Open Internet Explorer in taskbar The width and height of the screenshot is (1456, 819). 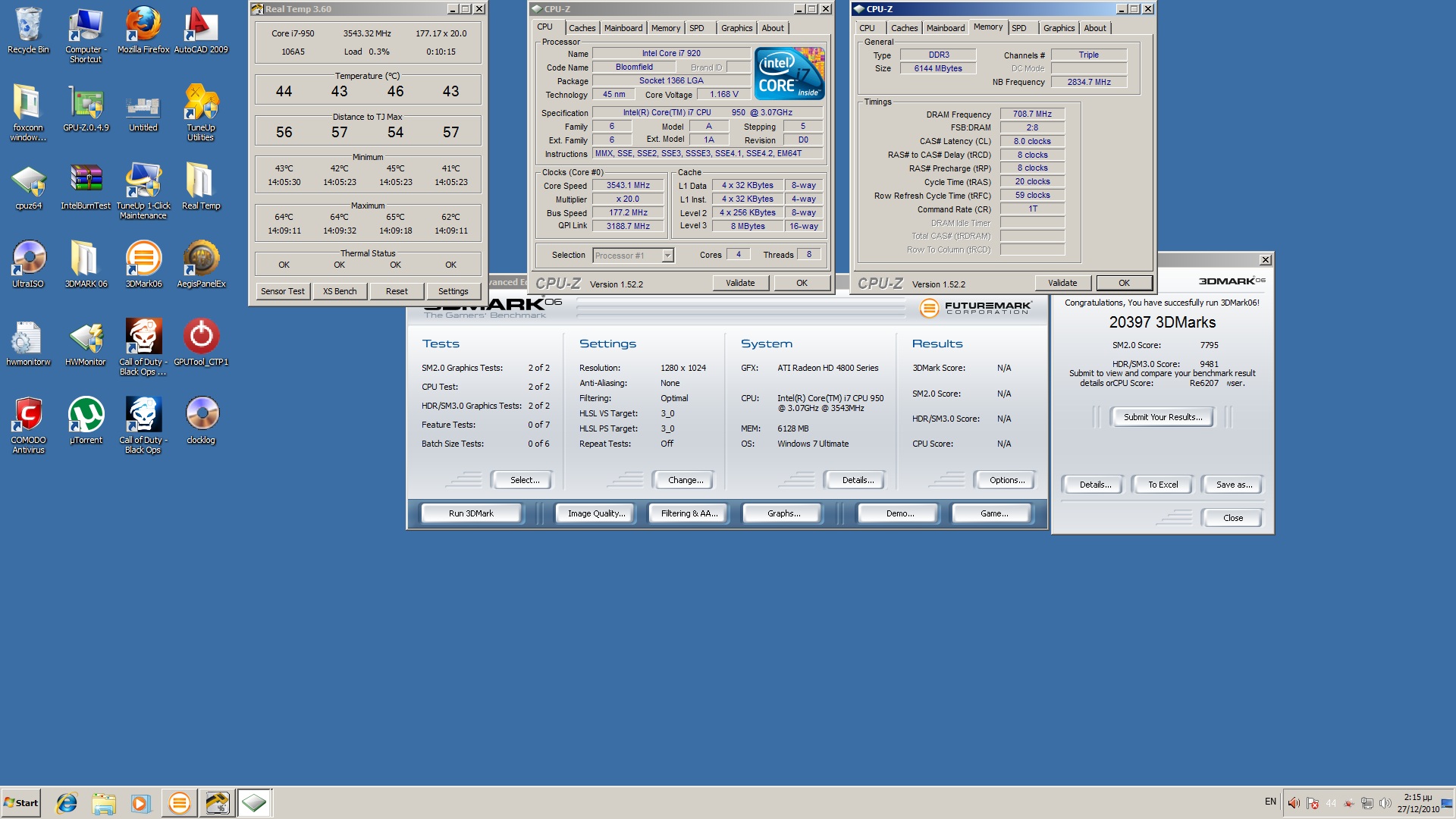tap(67, 803)
